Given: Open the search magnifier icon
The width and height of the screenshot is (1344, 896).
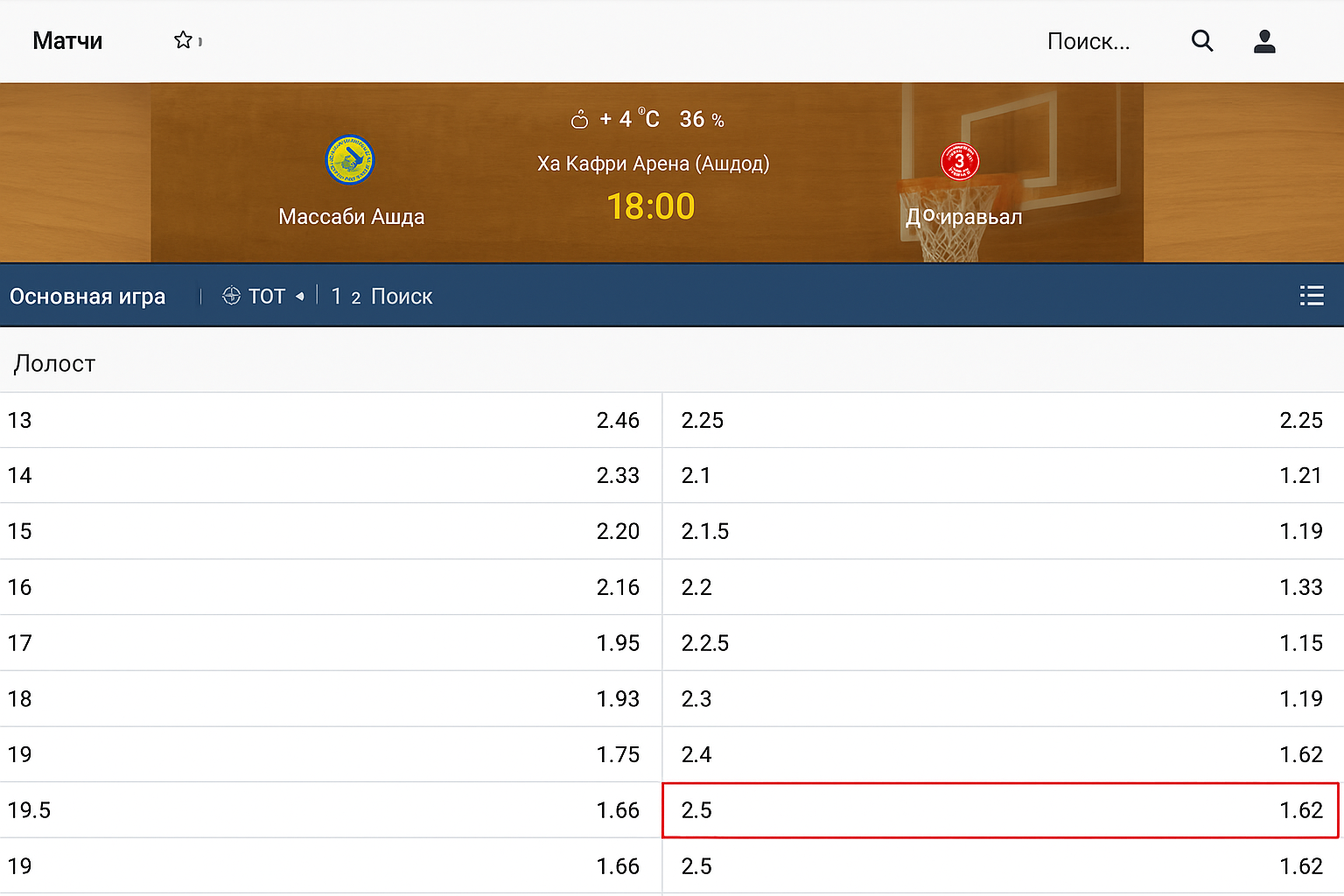Looking at the screenshot, I should point(1202,40).
